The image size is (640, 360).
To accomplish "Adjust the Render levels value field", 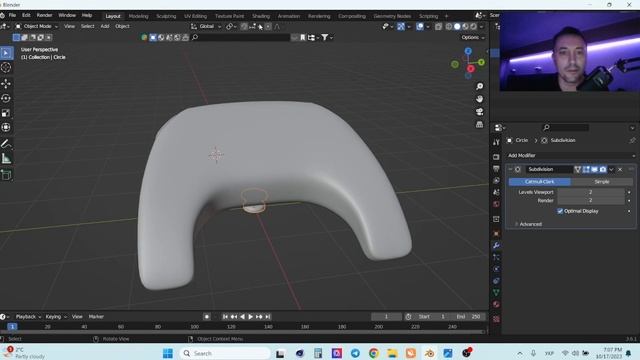I will point(591,200).
